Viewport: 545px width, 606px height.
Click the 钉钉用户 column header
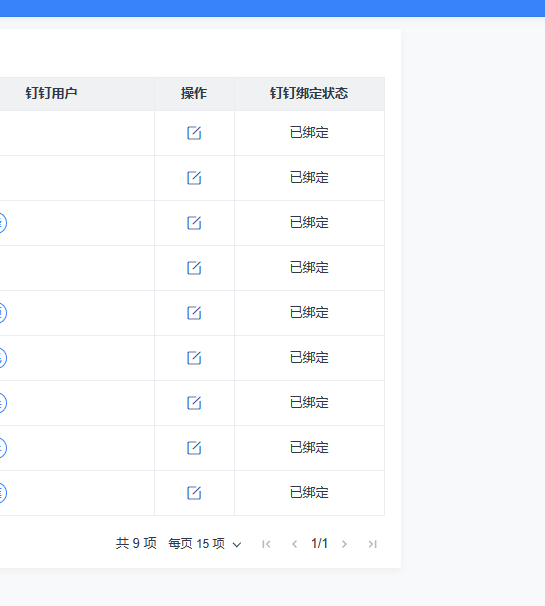tap(51, 93)
